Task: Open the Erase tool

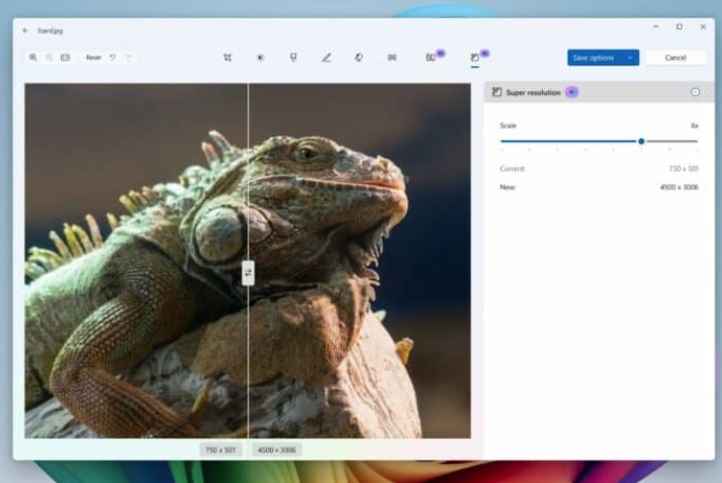Action: (x=359, y=58)
